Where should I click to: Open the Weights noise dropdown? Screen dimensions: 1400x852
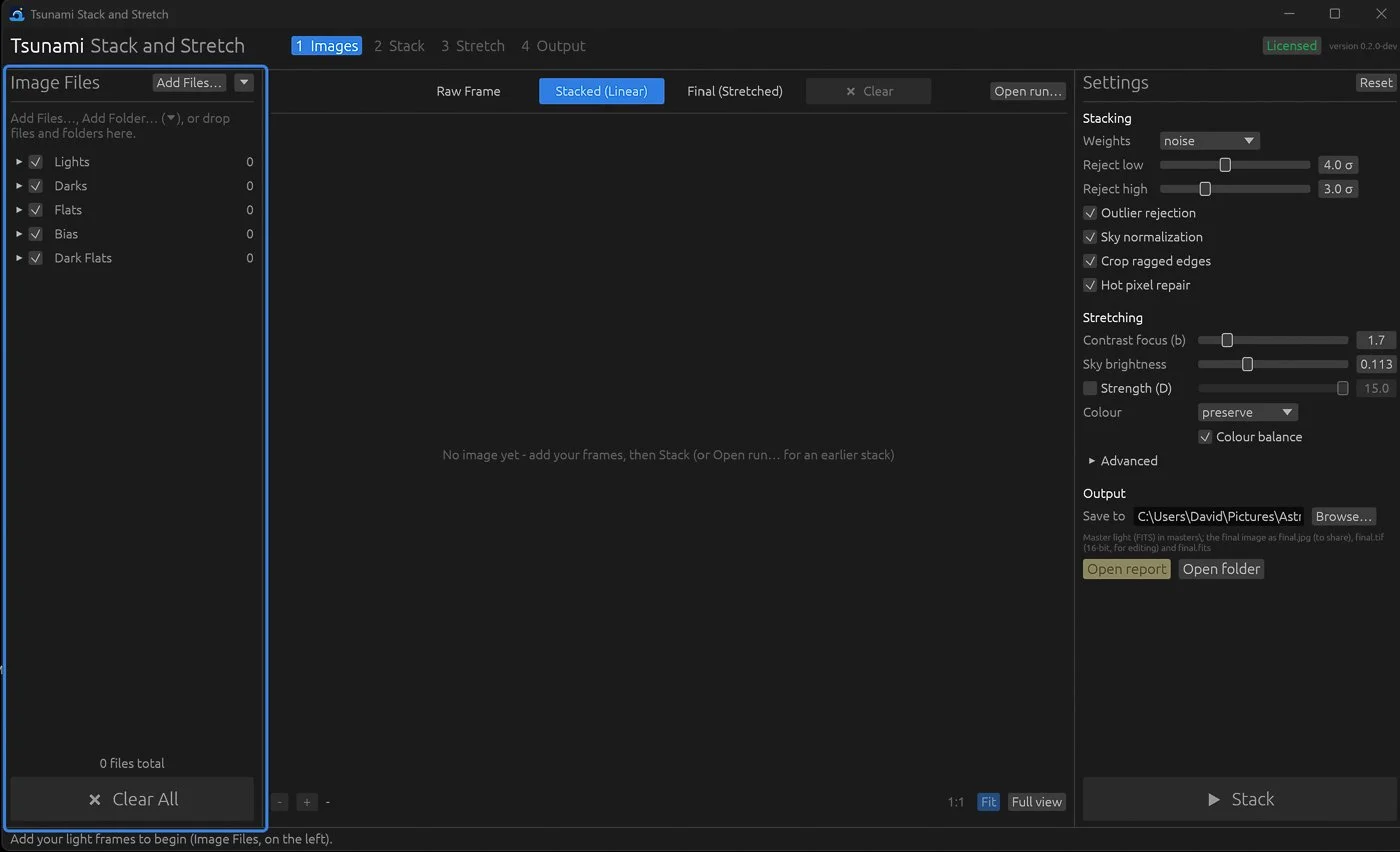(x=1209, y=141)
